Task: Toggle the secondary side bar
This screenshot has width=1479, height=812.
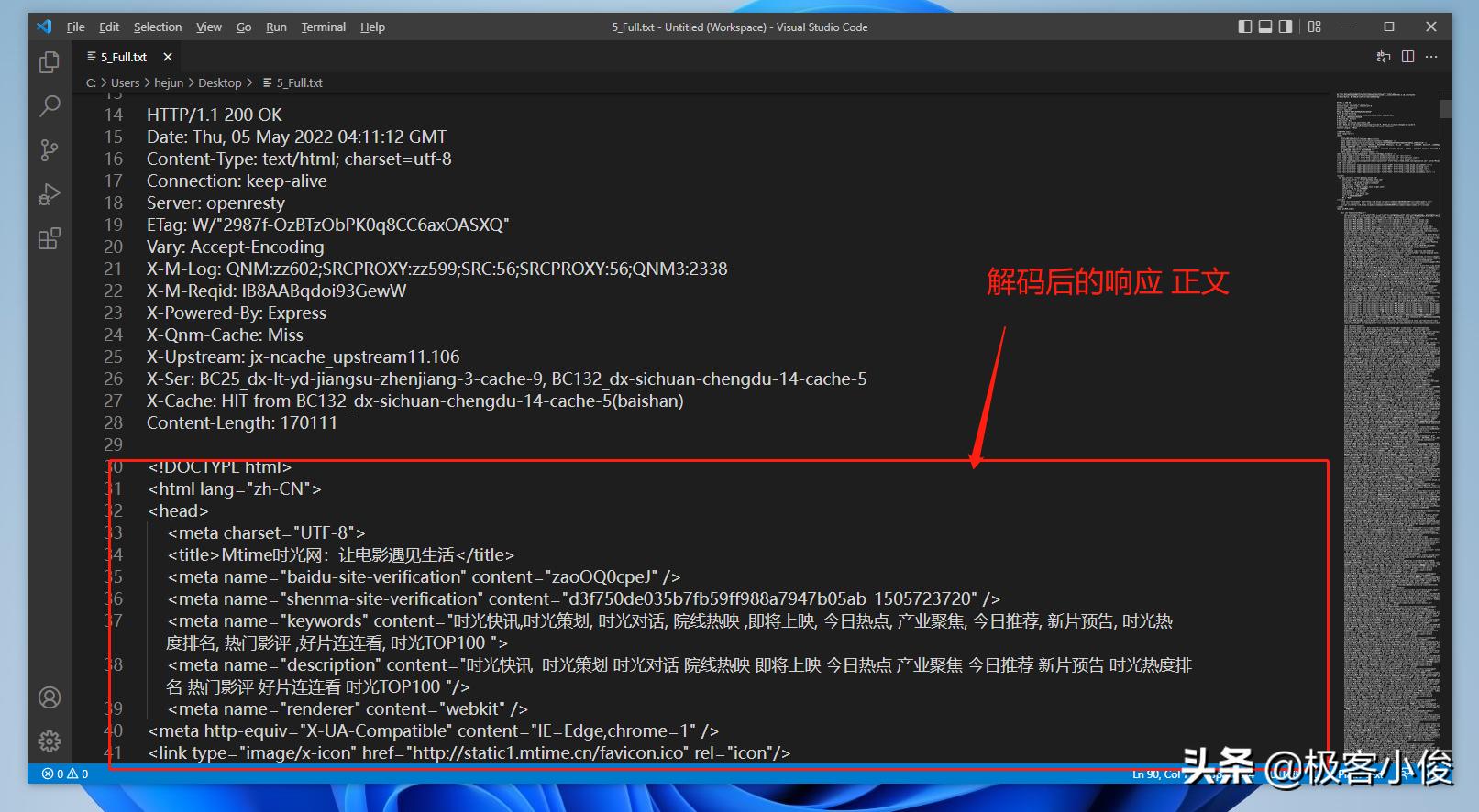Action: (x=1286, y=27)
